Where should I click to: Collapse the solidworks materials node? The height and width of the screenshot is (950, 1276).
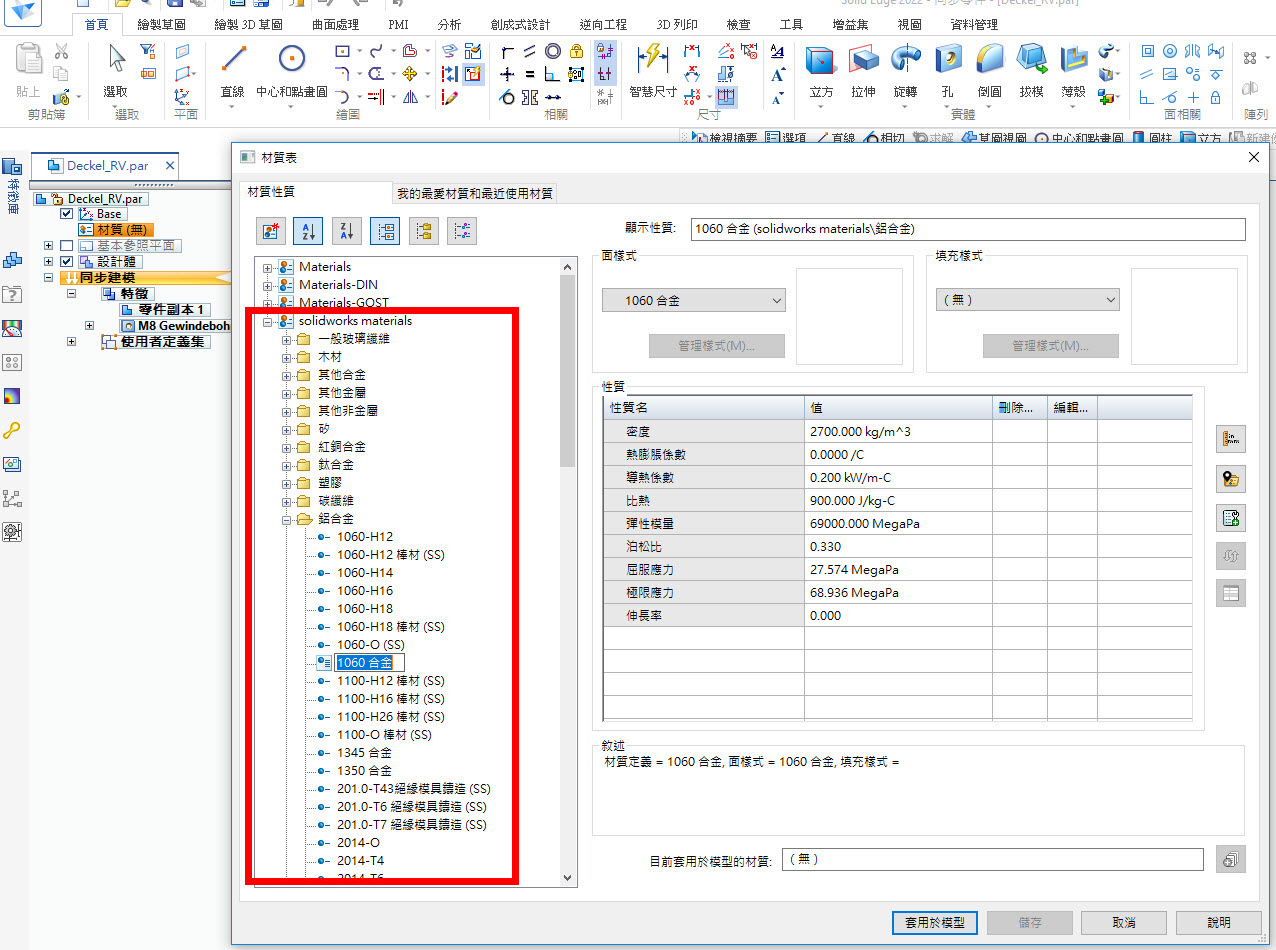tap(267, 321)
